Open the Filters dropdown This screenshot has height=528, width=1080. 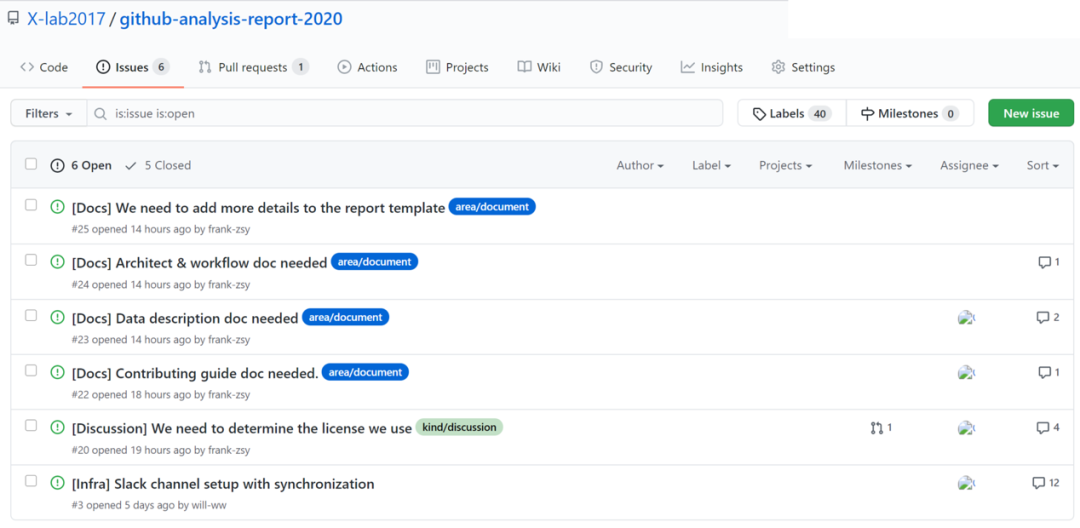click(49, 114)
